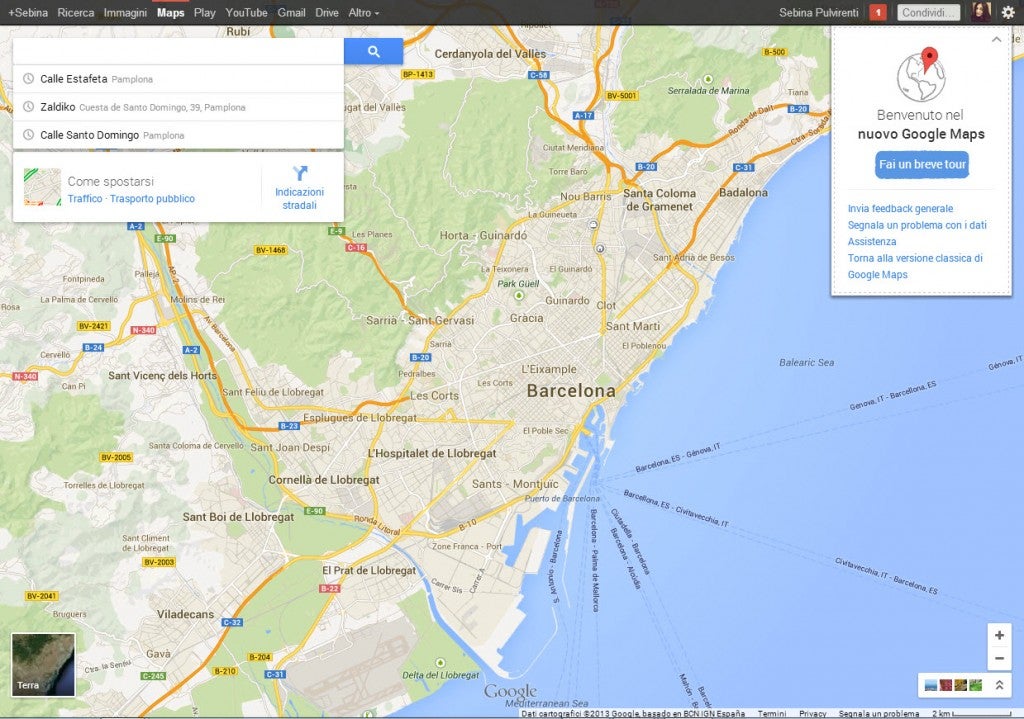The width and height of the screenshot is (1024, 719).
Task: Open Play in the Google bar
Action: (x=204, y=12)
